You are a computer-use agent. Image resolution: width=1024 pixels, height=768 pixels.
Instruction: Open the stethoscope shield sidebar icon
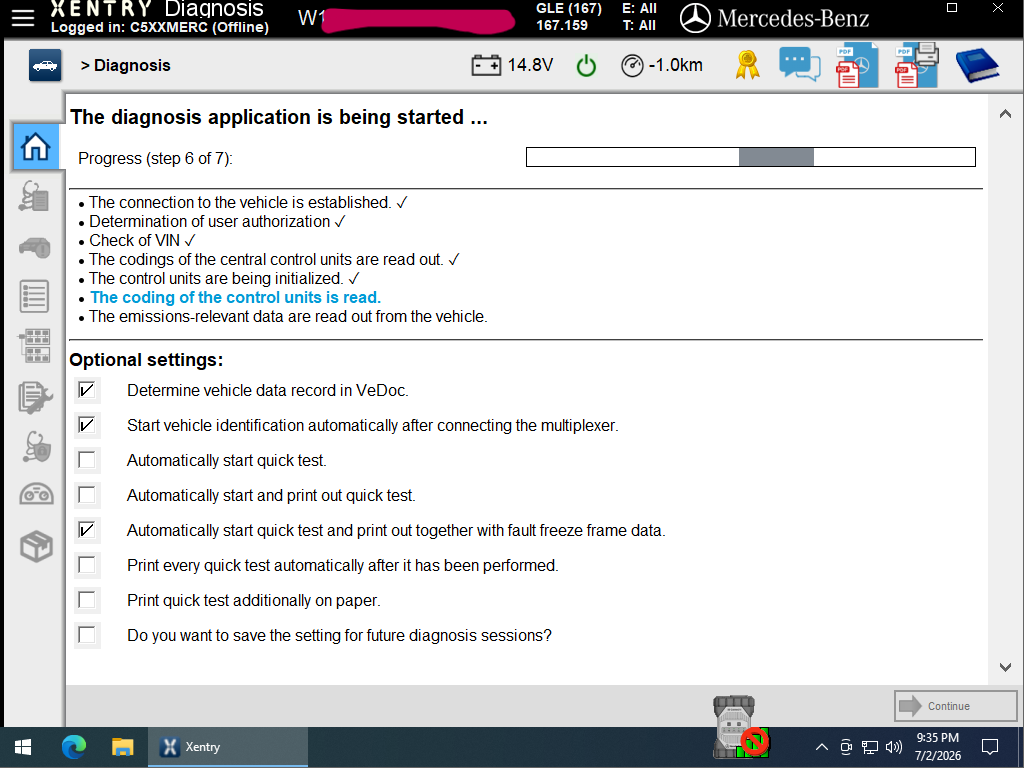[35, 447]
